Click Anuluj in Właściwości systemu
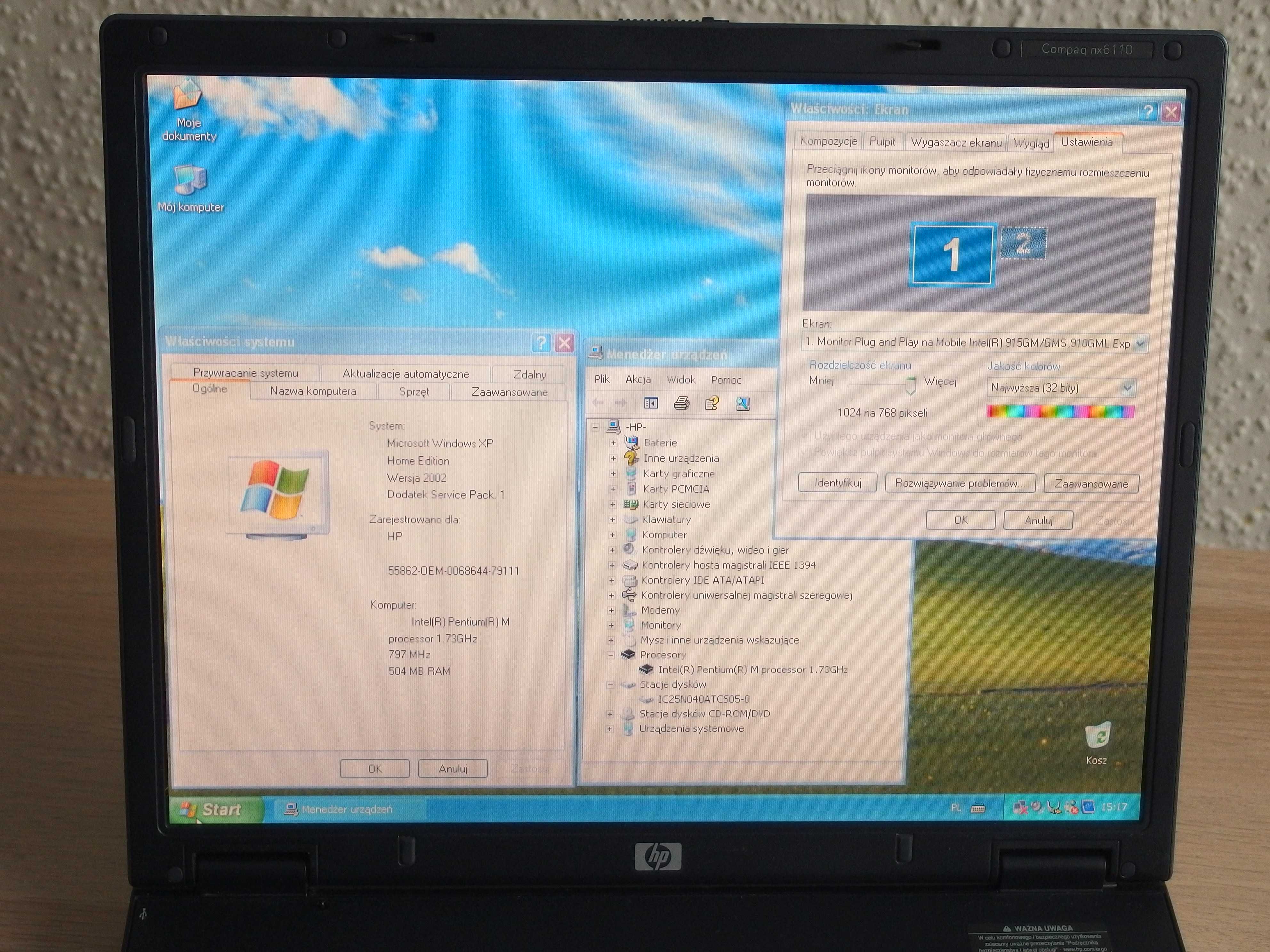1270x952 pixels. 453,768
